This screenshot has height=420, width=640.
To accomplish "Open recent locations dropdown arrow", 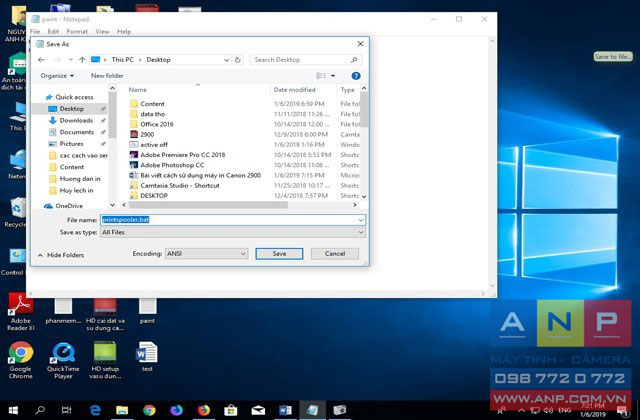I will [x=71, y=60].
